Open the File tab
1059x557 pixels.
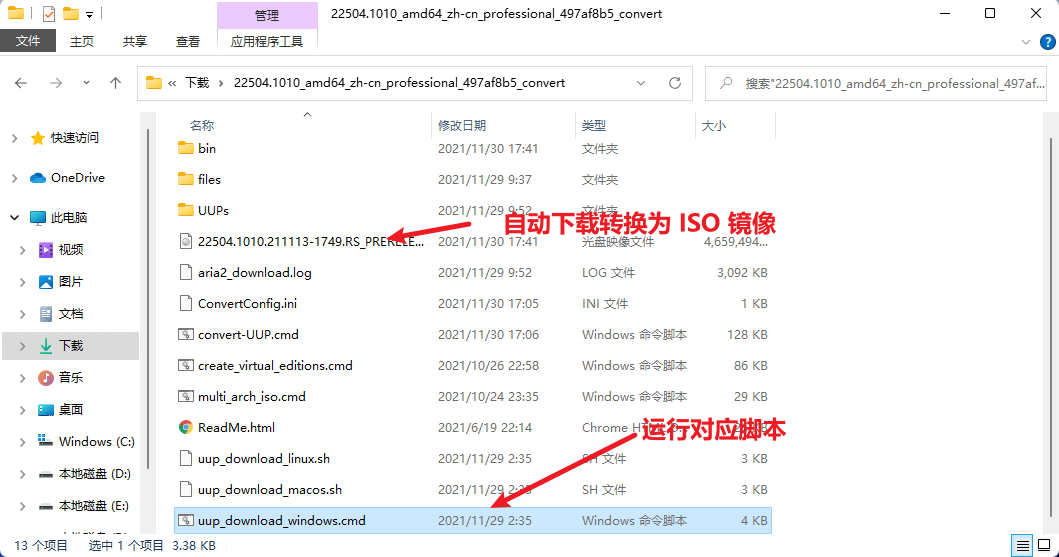click(28, 41)
